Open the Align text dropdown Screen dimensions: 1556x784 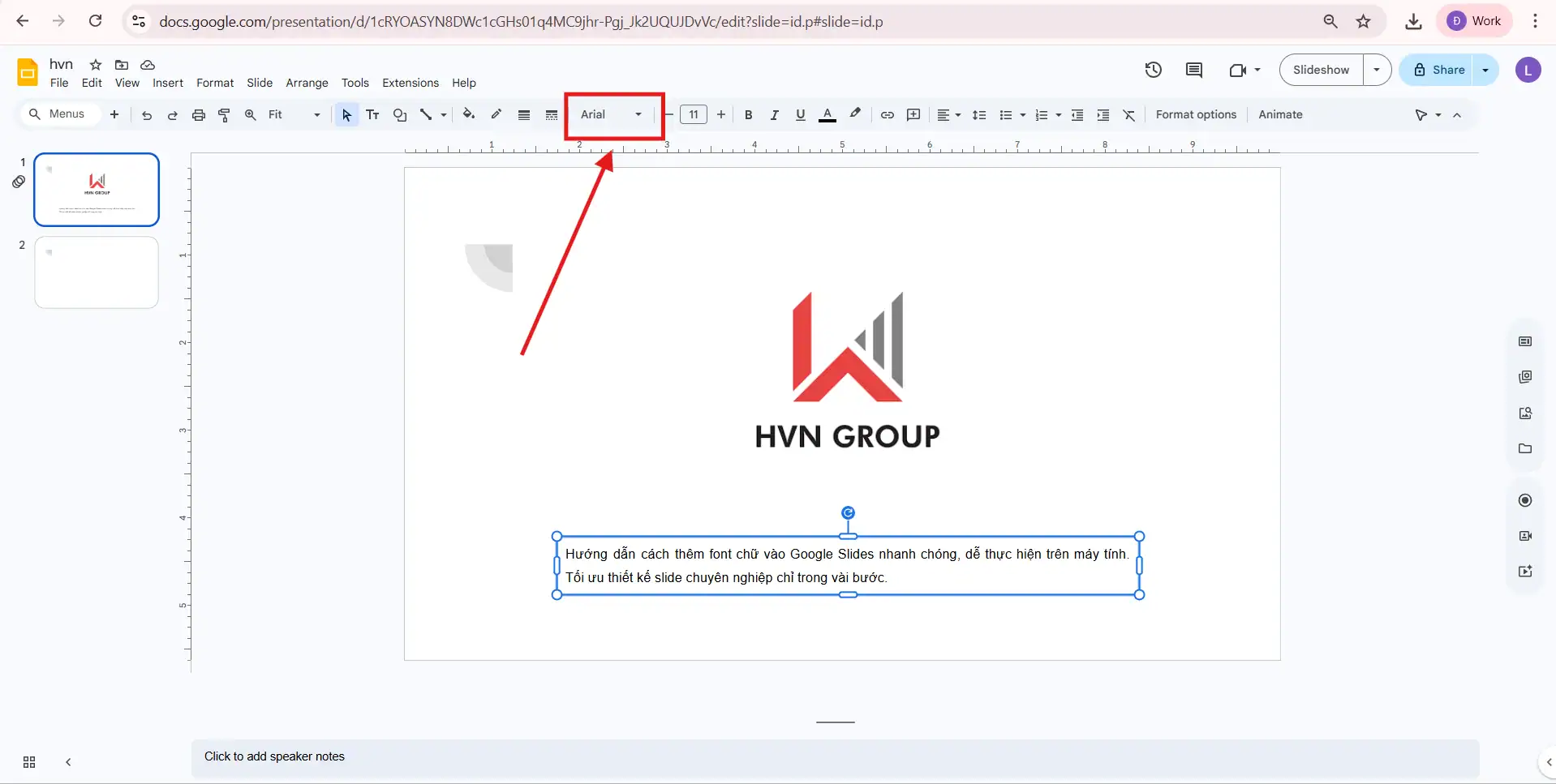[x=948, y=115]
